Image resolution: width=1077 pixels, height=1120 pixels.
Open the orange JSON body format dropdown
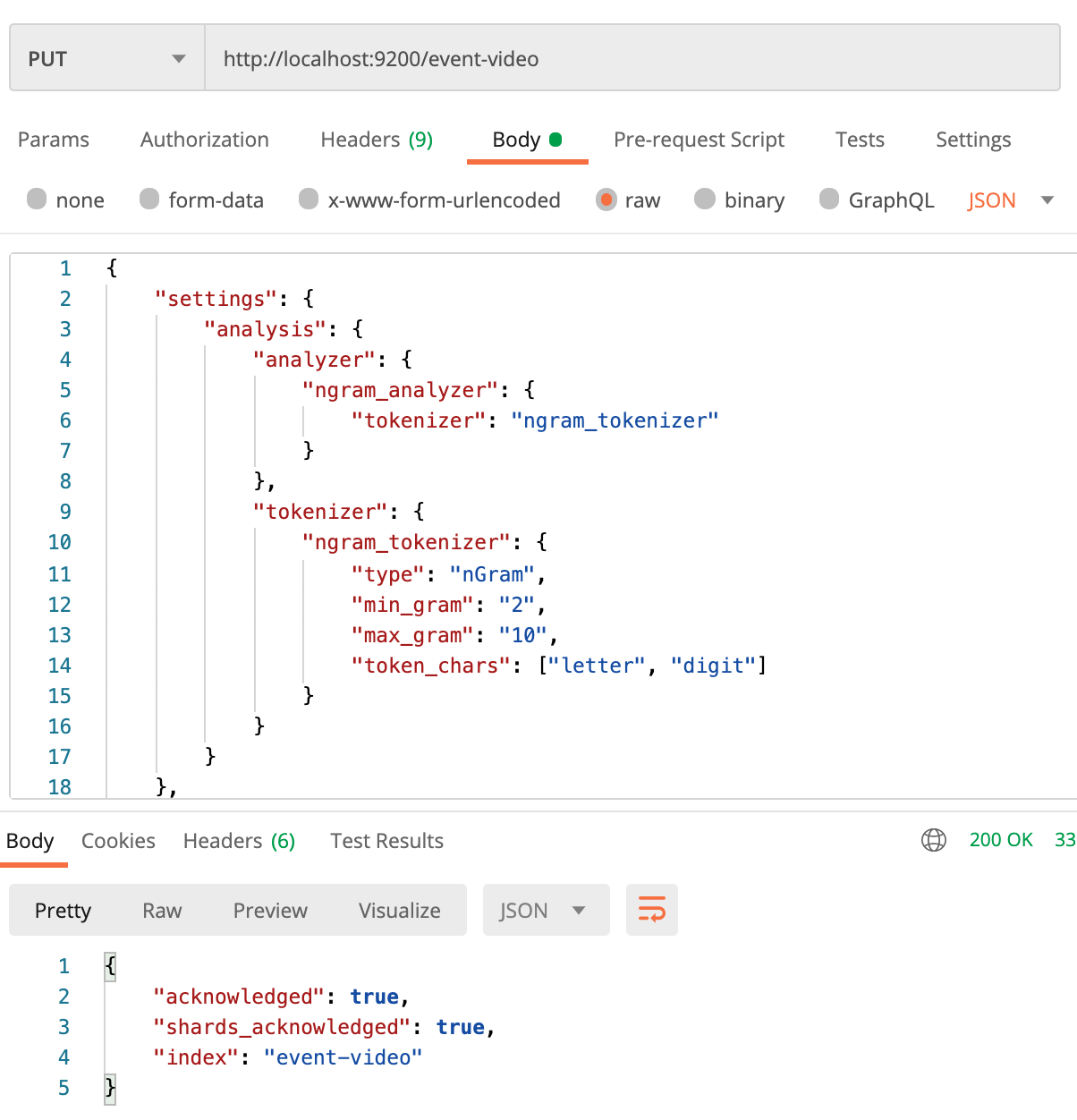click(1011, 200)
